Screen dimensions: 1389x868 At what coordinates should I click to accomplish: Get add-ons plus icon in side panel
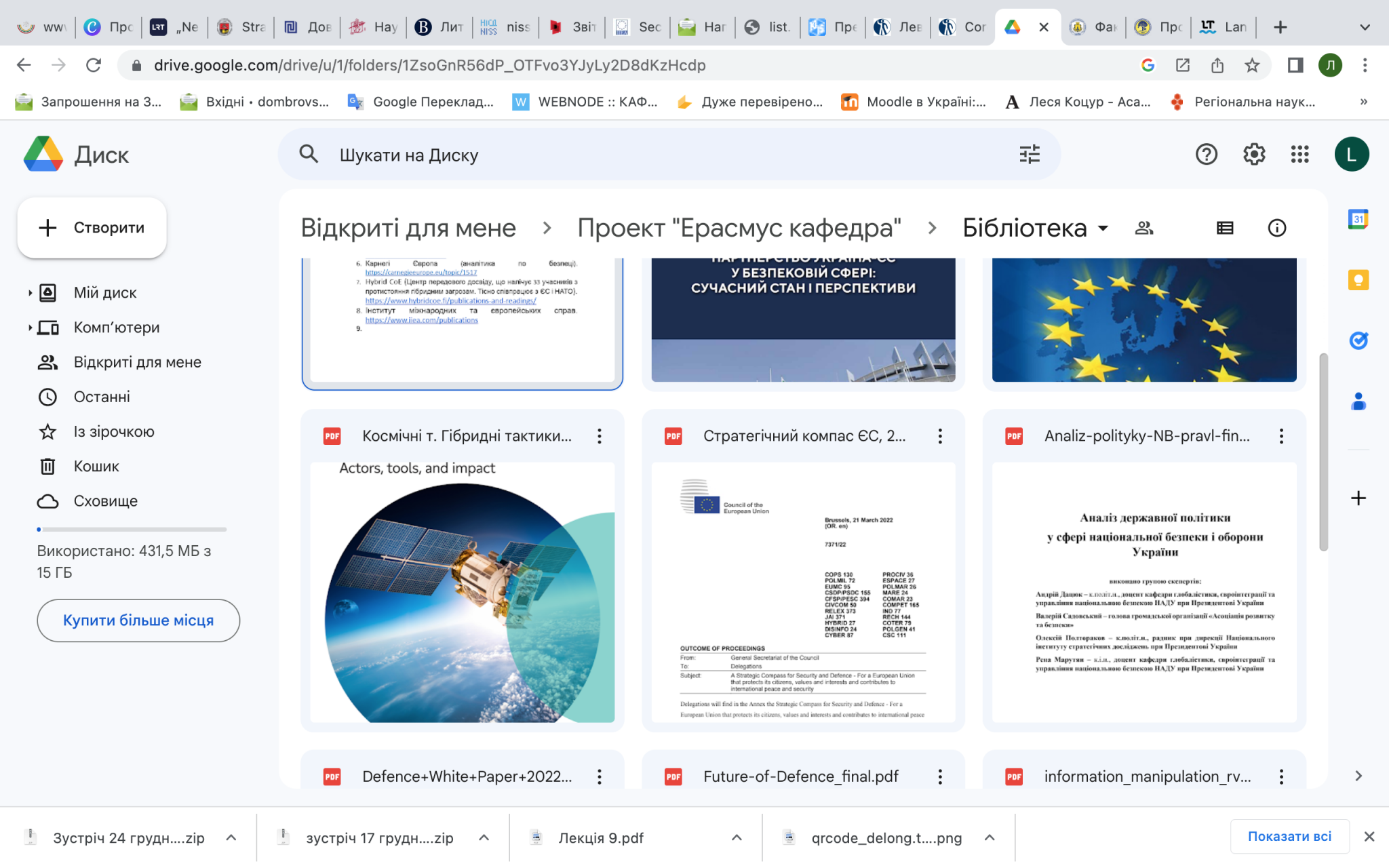point(1358,498)
